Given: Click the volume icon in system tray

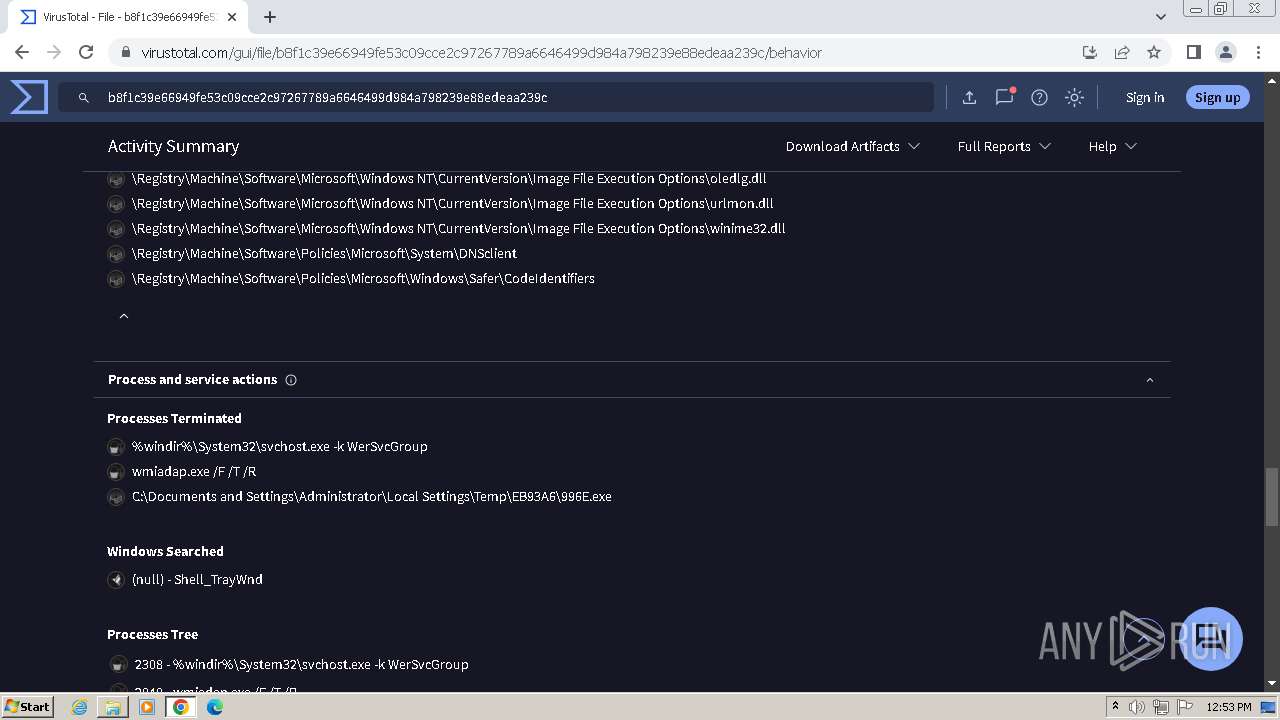Looking at the screenshot, I should click(1137, 707).
